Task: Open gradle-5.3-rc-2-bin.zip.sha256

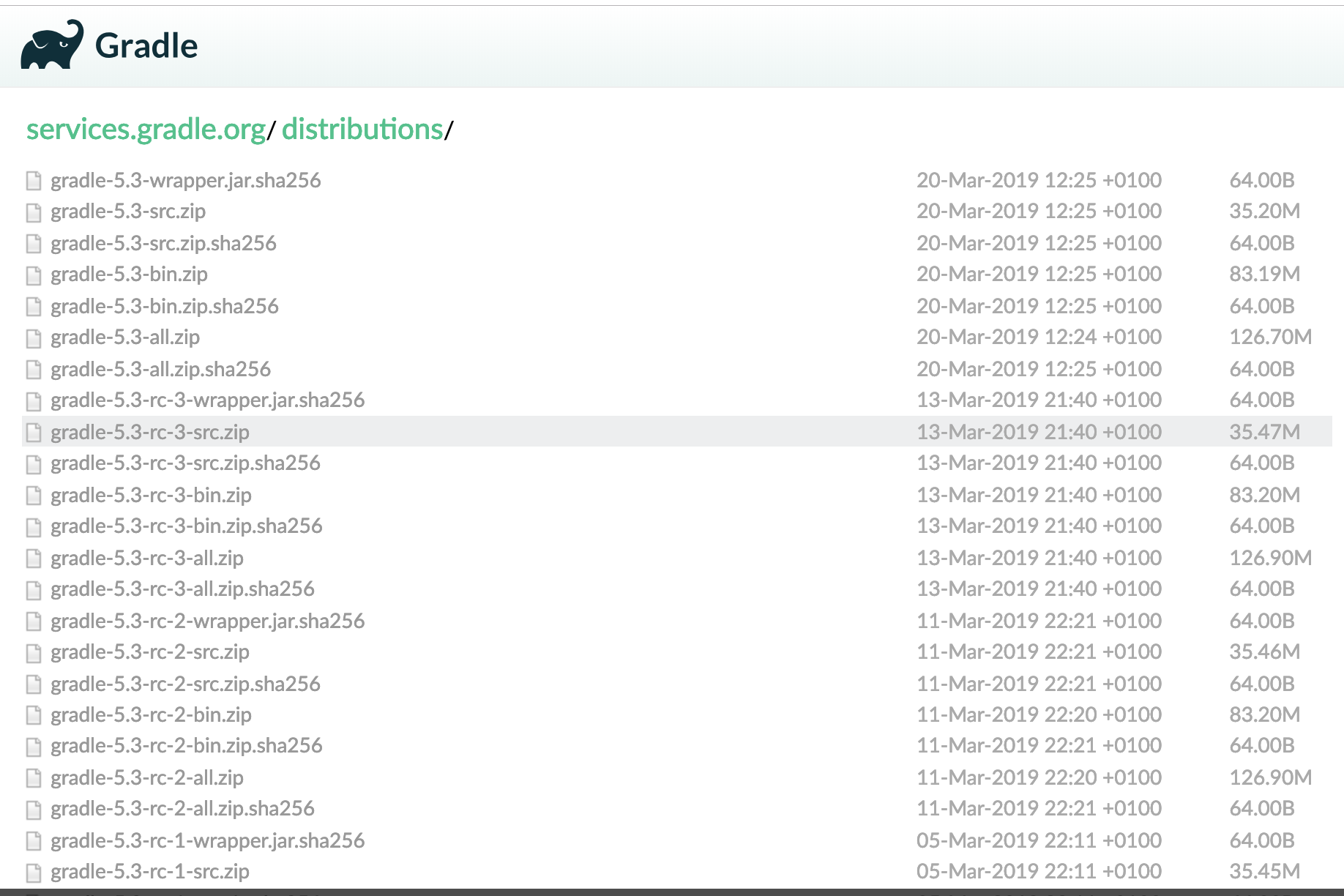Action: tap(187, 746)
